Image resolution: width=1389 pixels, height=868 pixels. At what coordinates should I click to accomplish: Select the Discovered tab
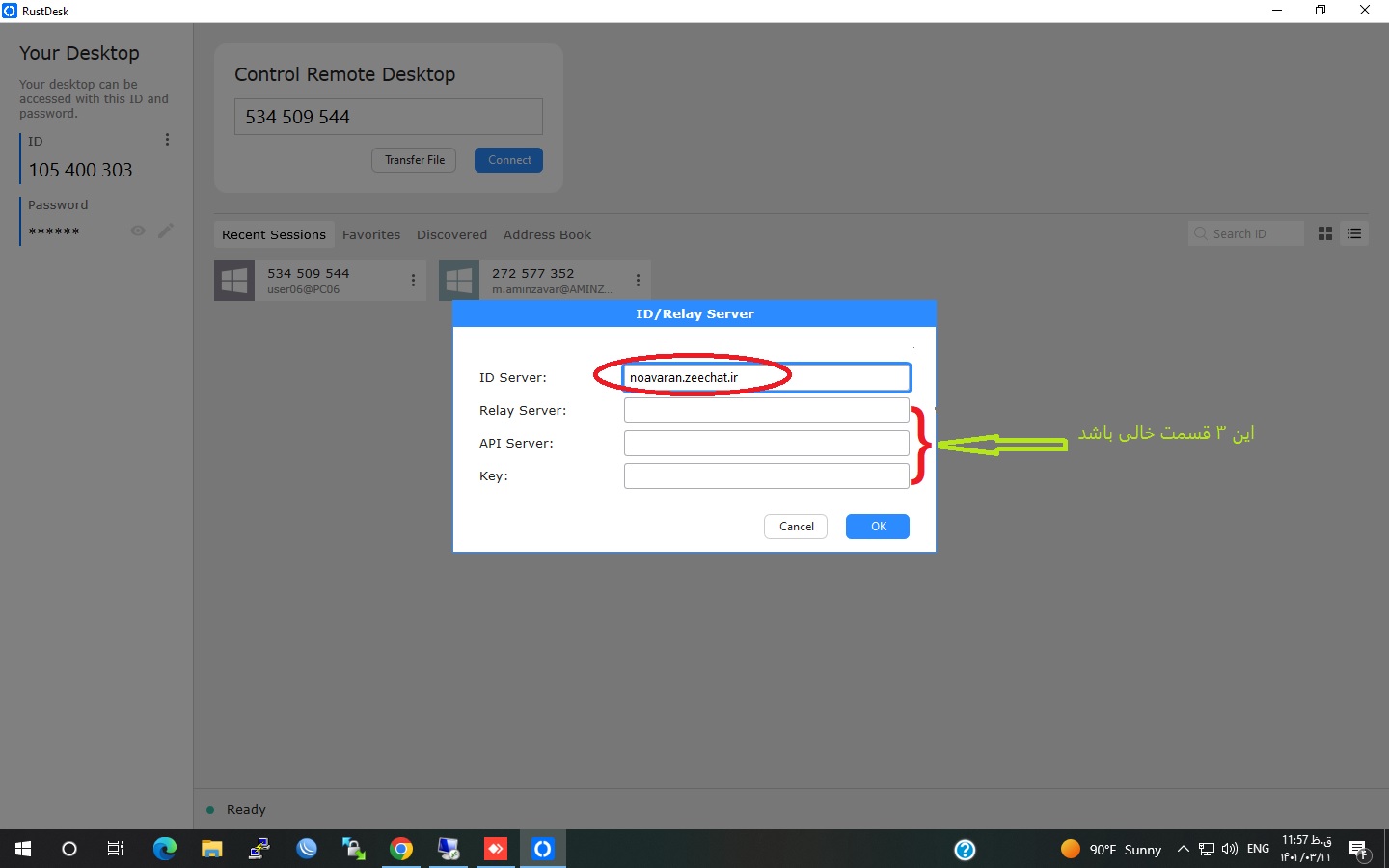(x=451, y=234)
